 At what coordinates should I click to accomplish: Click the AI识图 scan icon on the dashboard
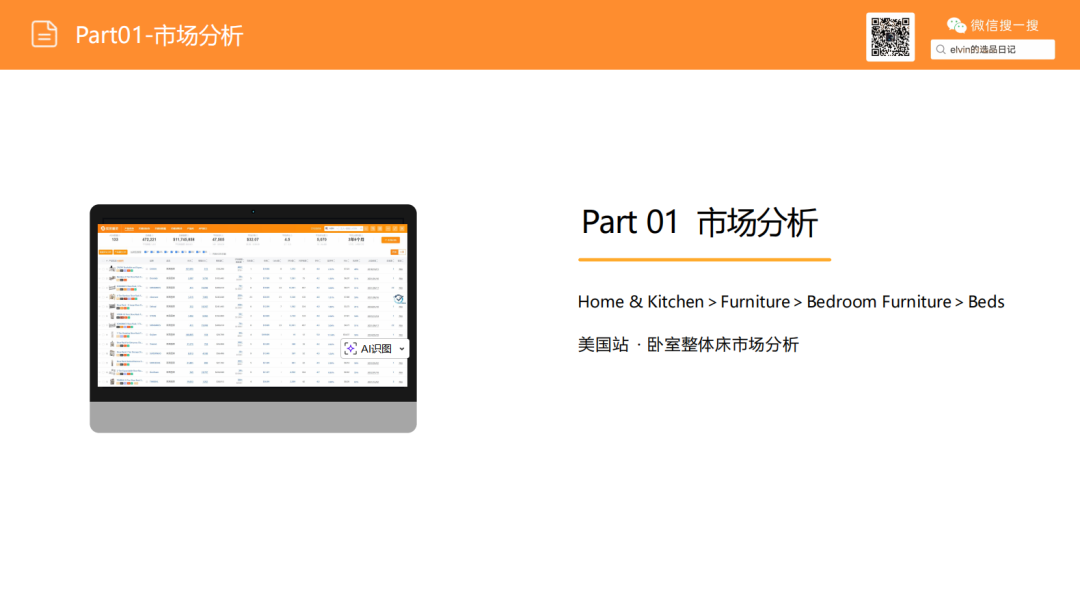pyautogui.click(x=351, y=348)
